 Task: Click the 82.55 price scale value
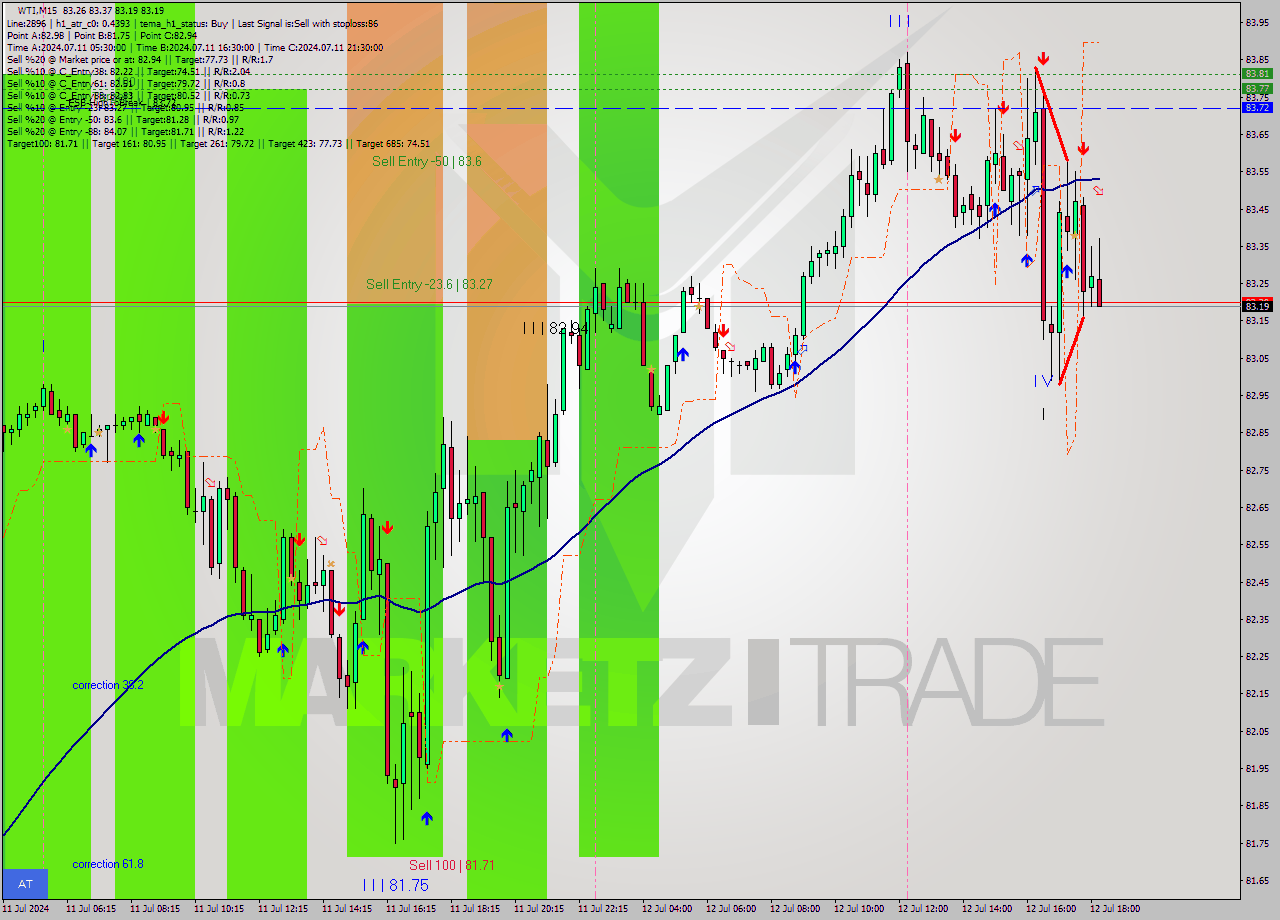(x=1257, y=545)
